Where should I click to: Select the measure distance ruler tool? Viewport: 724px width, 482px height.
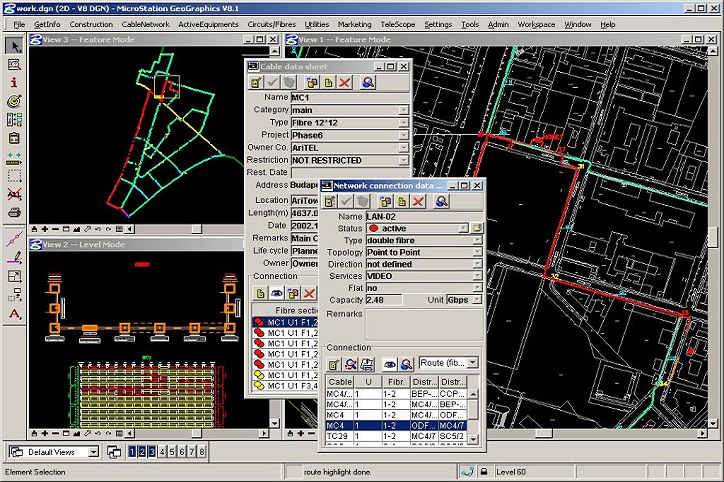coord(14,159)
